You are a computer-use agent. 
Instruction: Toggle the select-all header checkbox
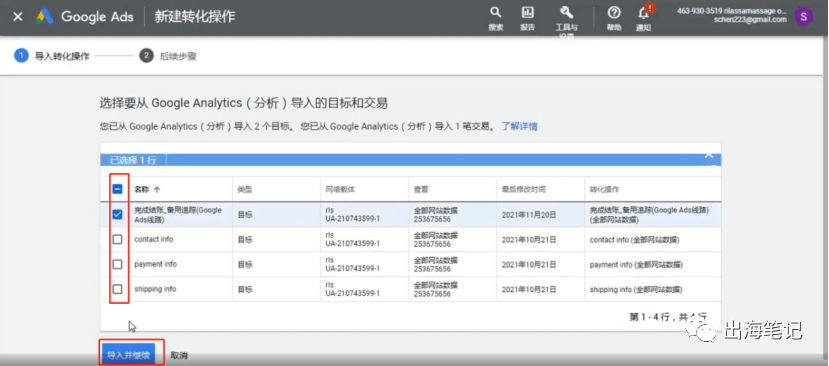pos(117,189)
